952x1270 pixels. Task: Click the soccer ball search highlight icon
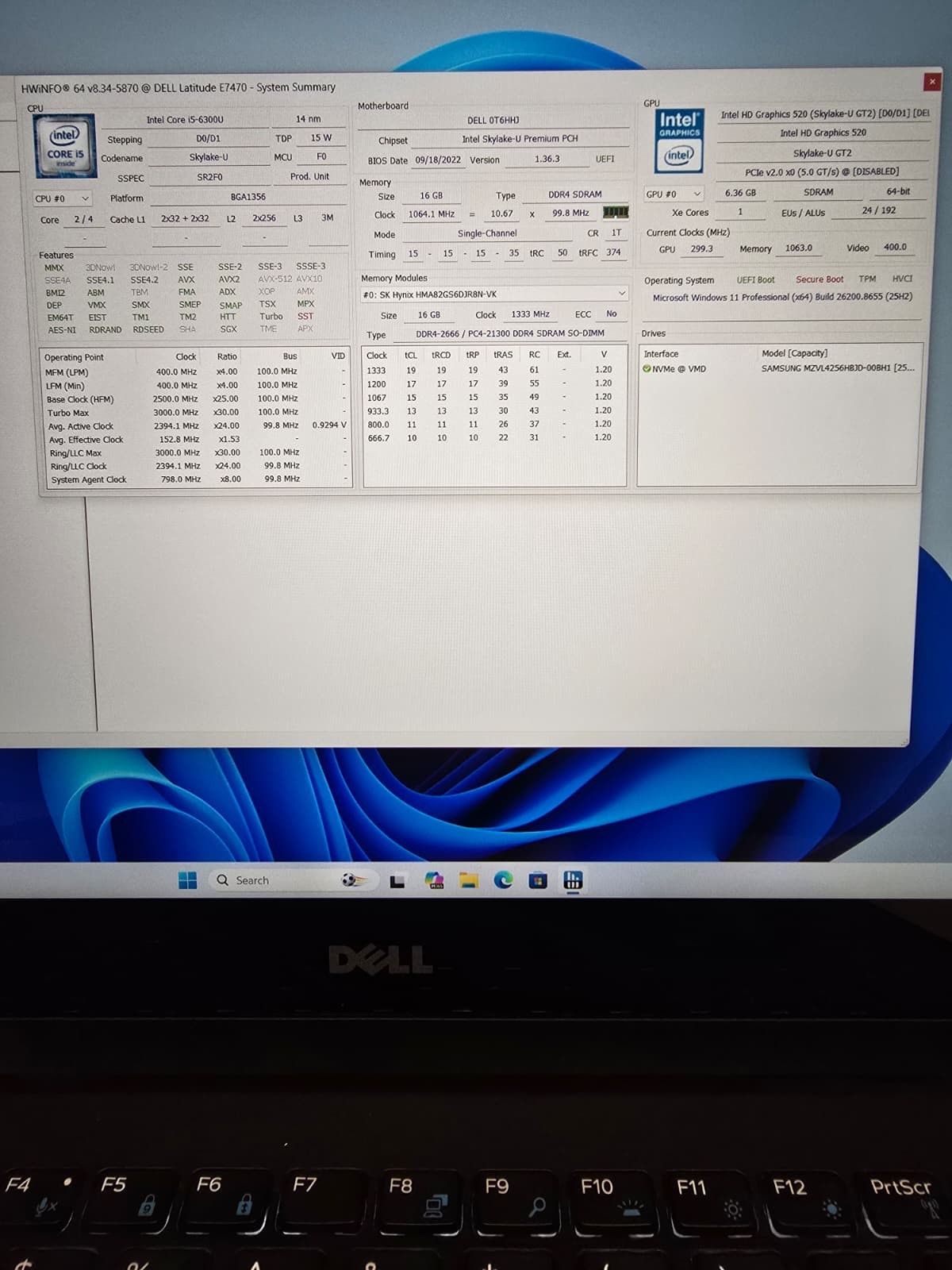coord(354,879)
